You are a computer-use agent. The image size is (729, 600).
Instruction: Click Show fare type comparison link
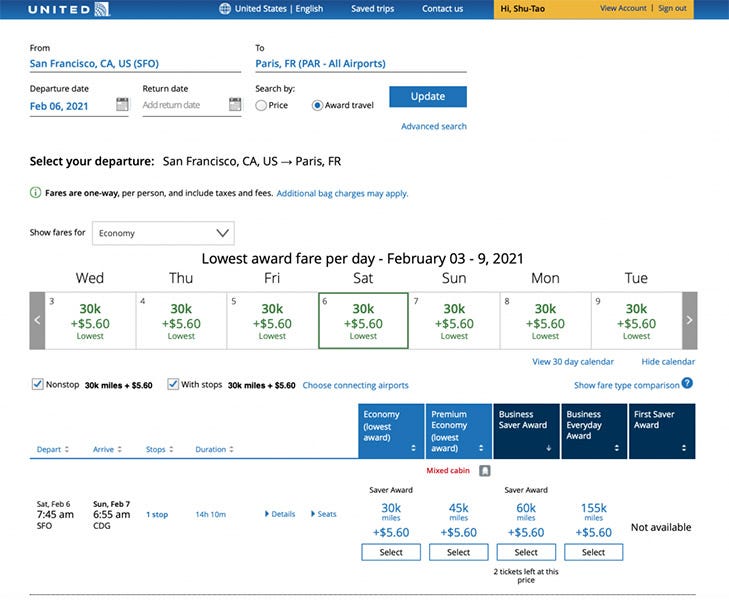click(627, 385)
